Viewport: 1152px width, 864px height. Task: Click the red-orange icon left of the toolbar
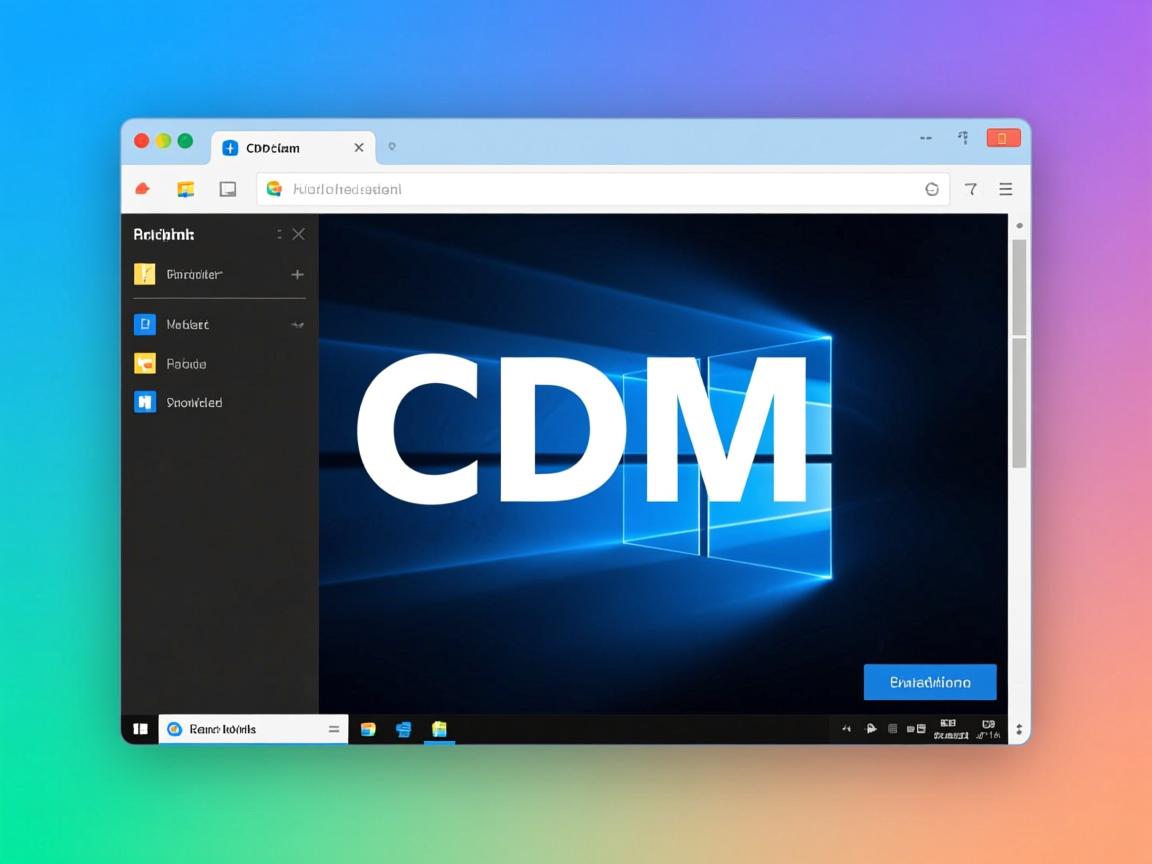click(x=142, y=189)
